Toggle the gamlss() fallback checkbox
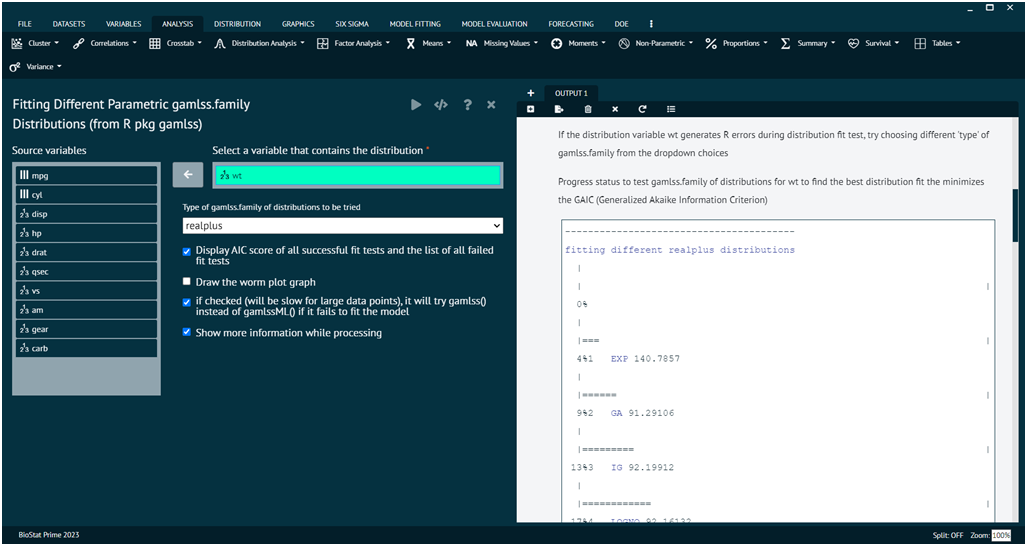 pos(187,302)
